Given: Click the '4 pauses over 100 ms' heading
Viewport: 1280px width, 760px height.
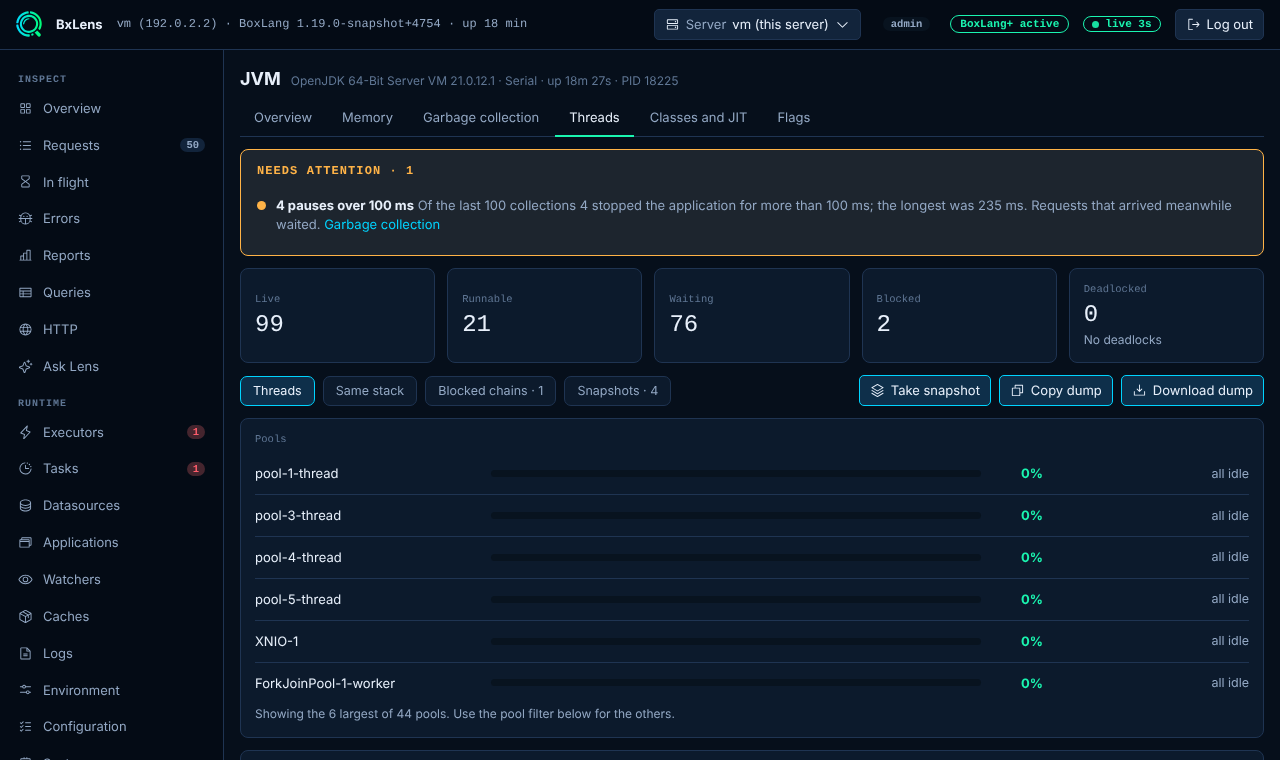Looking at the screenshot, I should pos(345,205).
